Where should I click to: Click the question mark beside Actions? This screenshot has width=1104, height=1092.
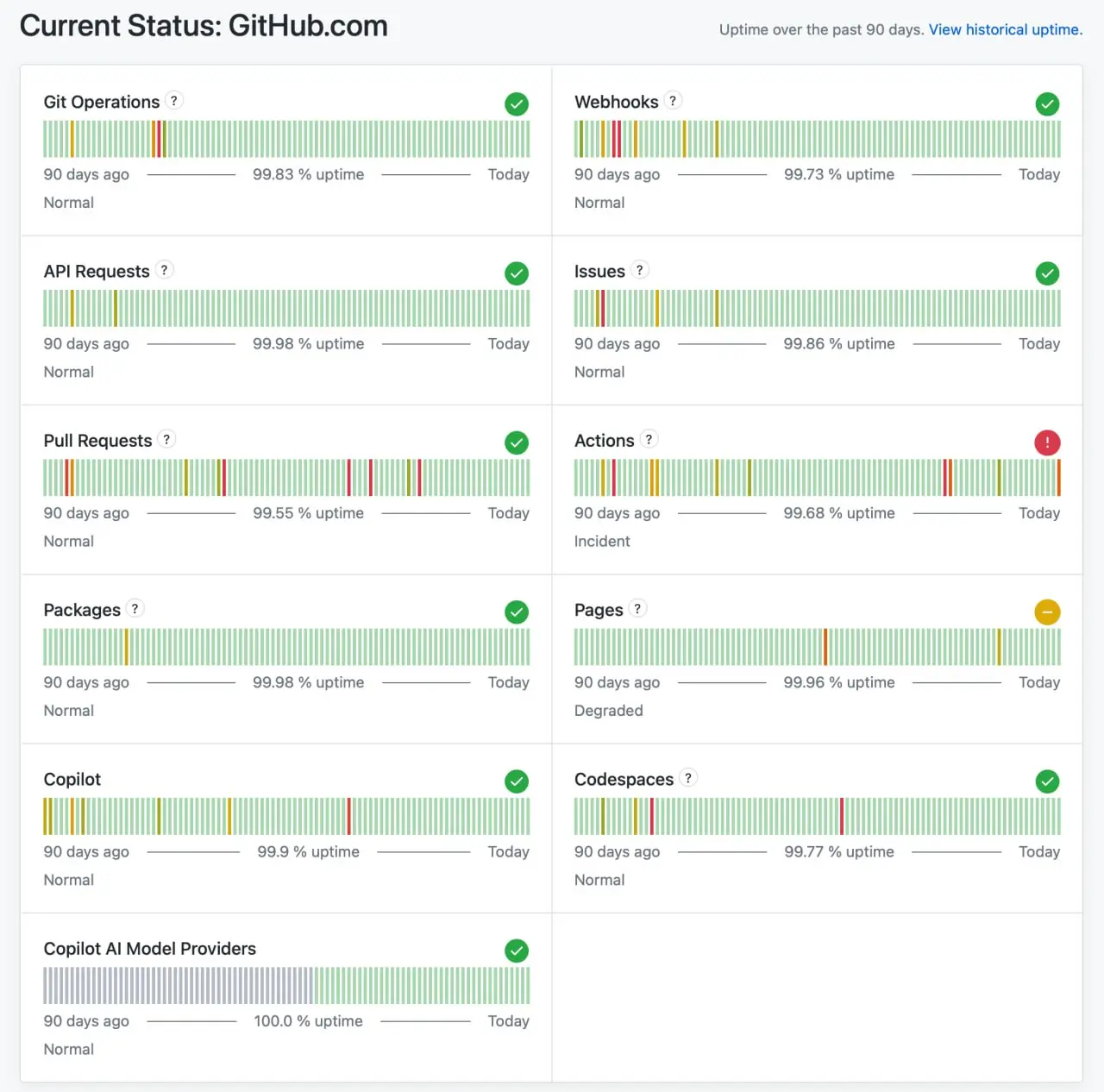(x=649, y=439)
